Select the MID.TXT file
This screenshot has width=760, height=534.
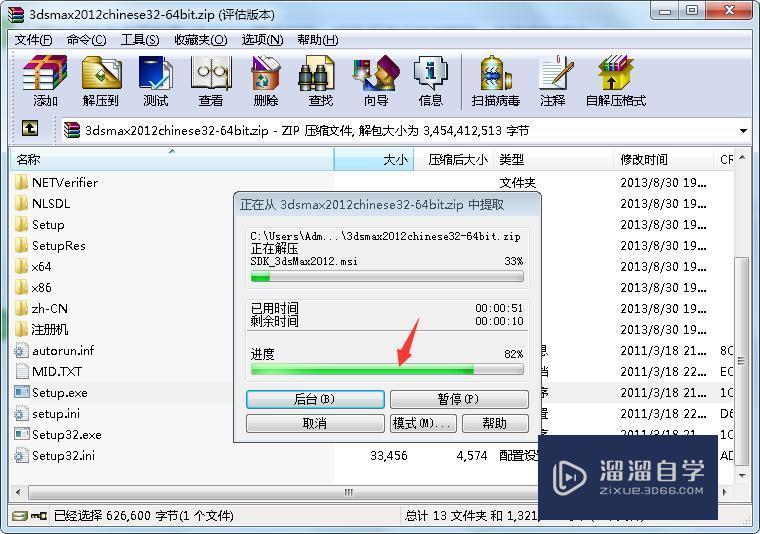pyautogui.click(x=48, y=372)
